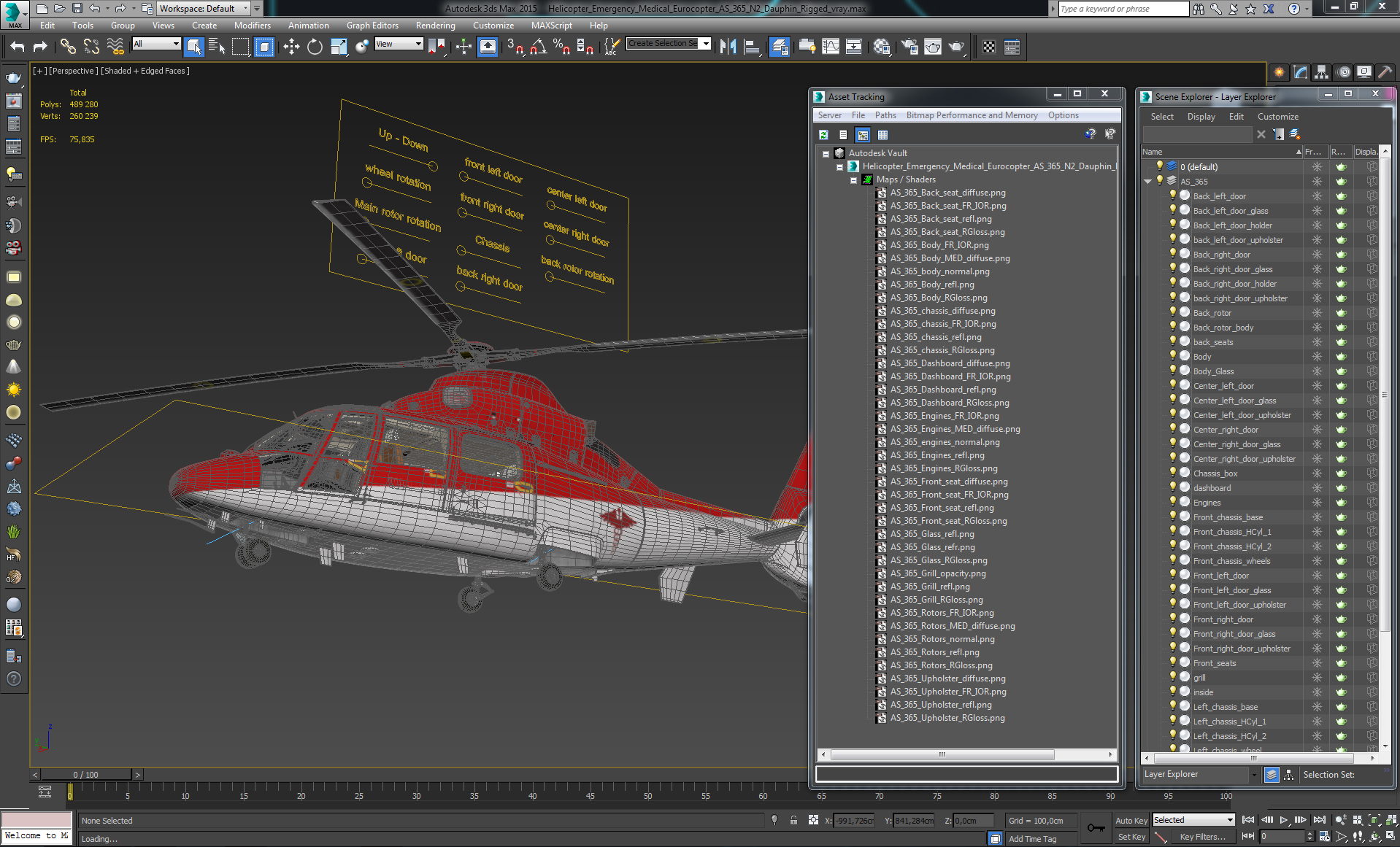
Task: Open the Create Selection Set dropdown
Action: (x=706, y=44)
